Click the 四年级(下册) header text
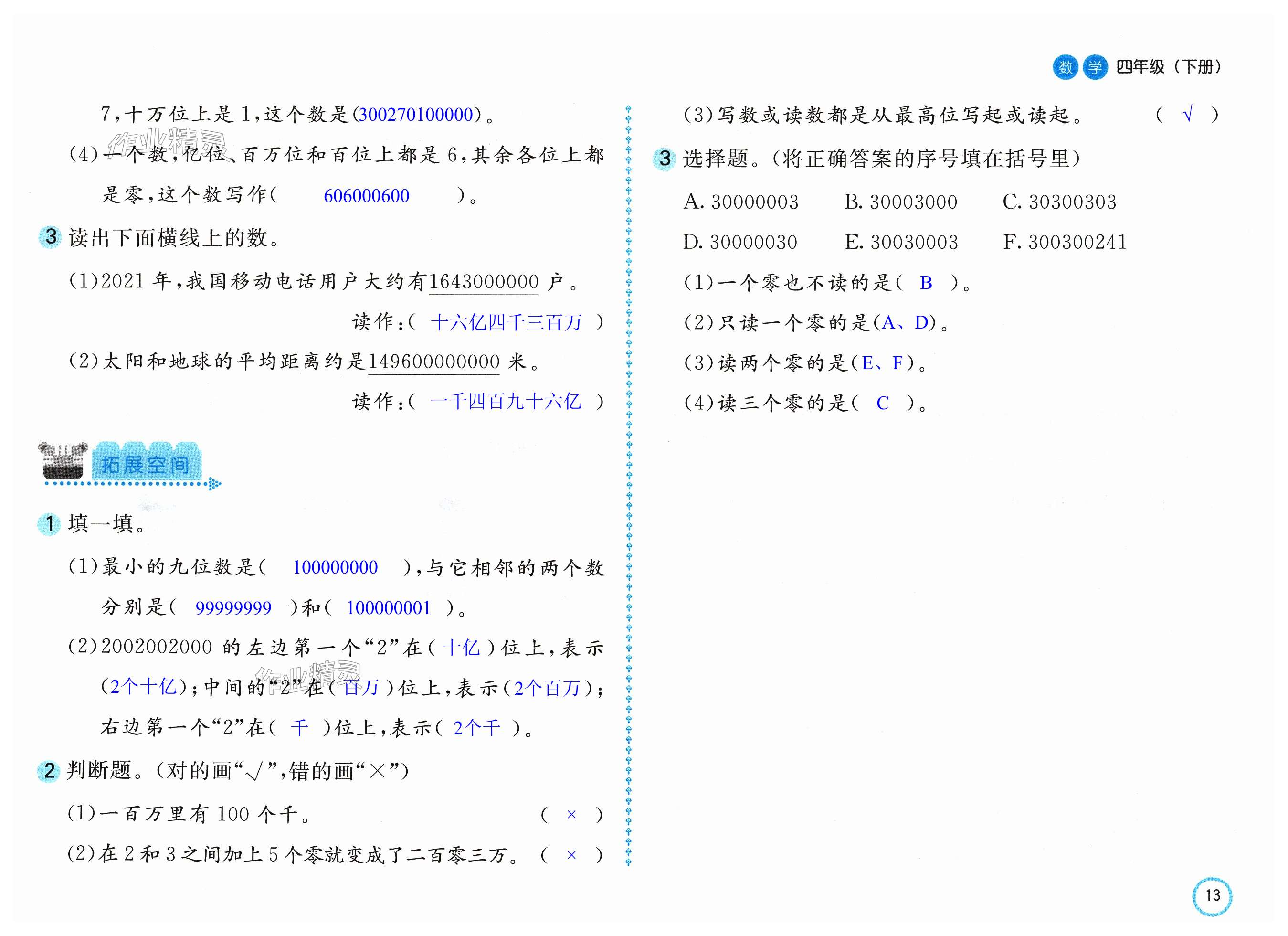The image size is (1288, 936). [1168, 67]
